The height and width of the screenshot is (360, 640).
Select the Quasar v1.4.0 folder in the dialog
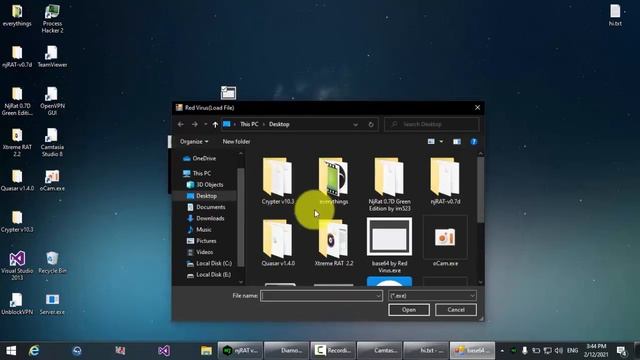coord(278,242)
